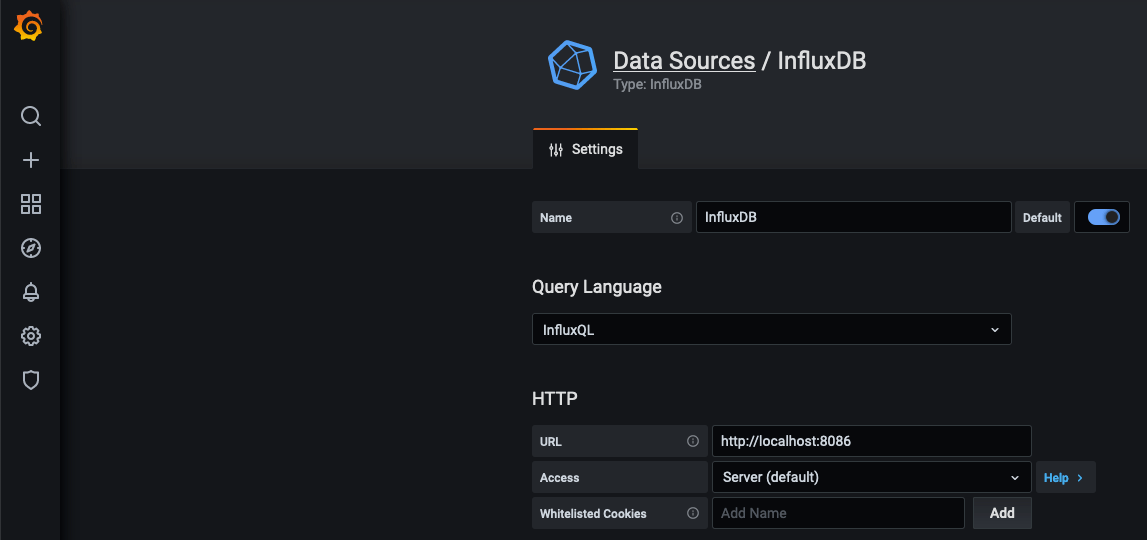Click the info icon beside URL
This screenshot has width=1147, height=540.
click(x=693, y=441)
